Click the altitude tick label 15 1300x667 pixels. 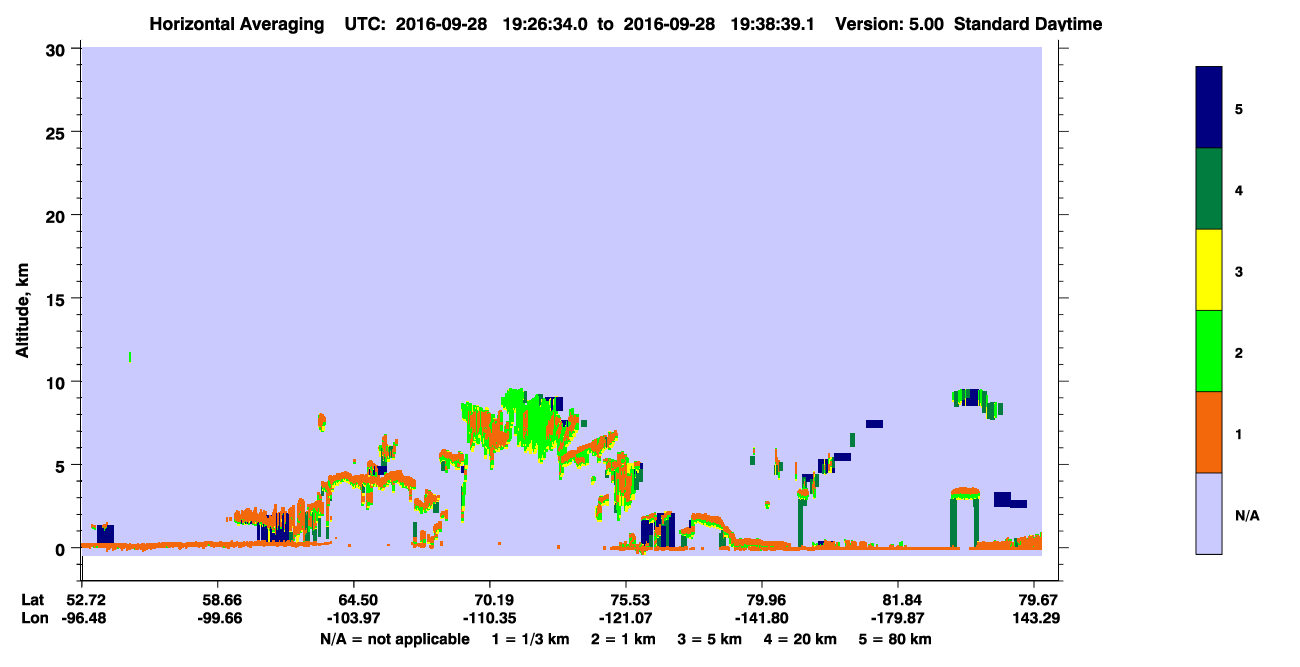point(56,298)
